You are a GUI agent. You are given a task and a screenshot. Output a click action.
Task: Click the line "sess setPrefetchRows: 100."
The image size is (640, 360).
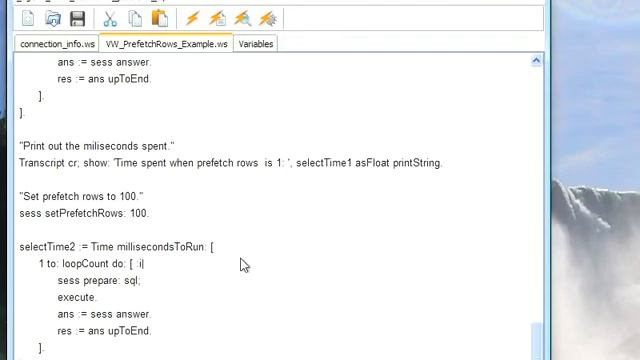(84, 213)
